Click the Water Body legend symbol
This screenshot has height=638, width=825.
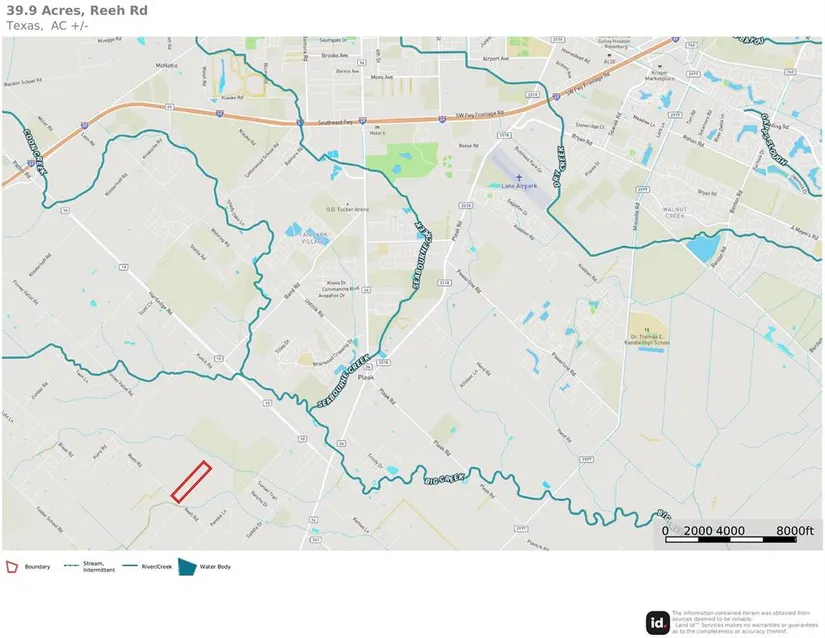[x=187, y=566]
